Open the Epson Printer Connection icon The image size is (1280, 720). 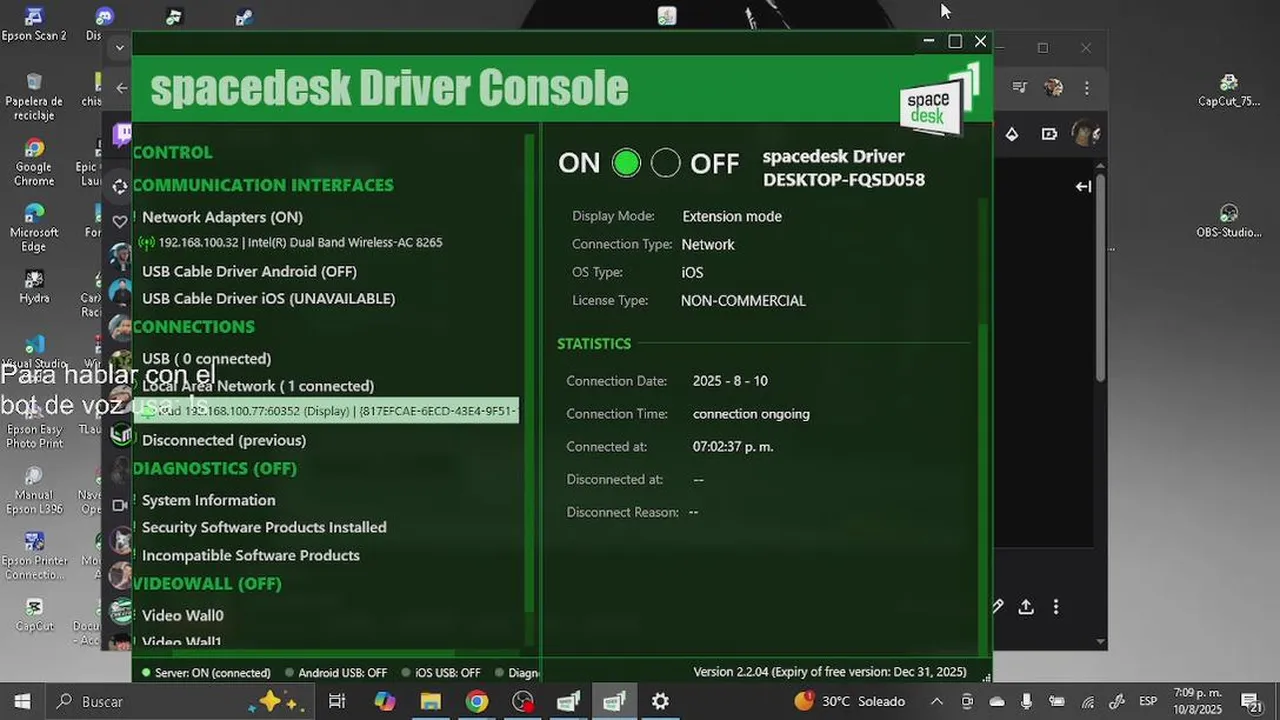34,555
